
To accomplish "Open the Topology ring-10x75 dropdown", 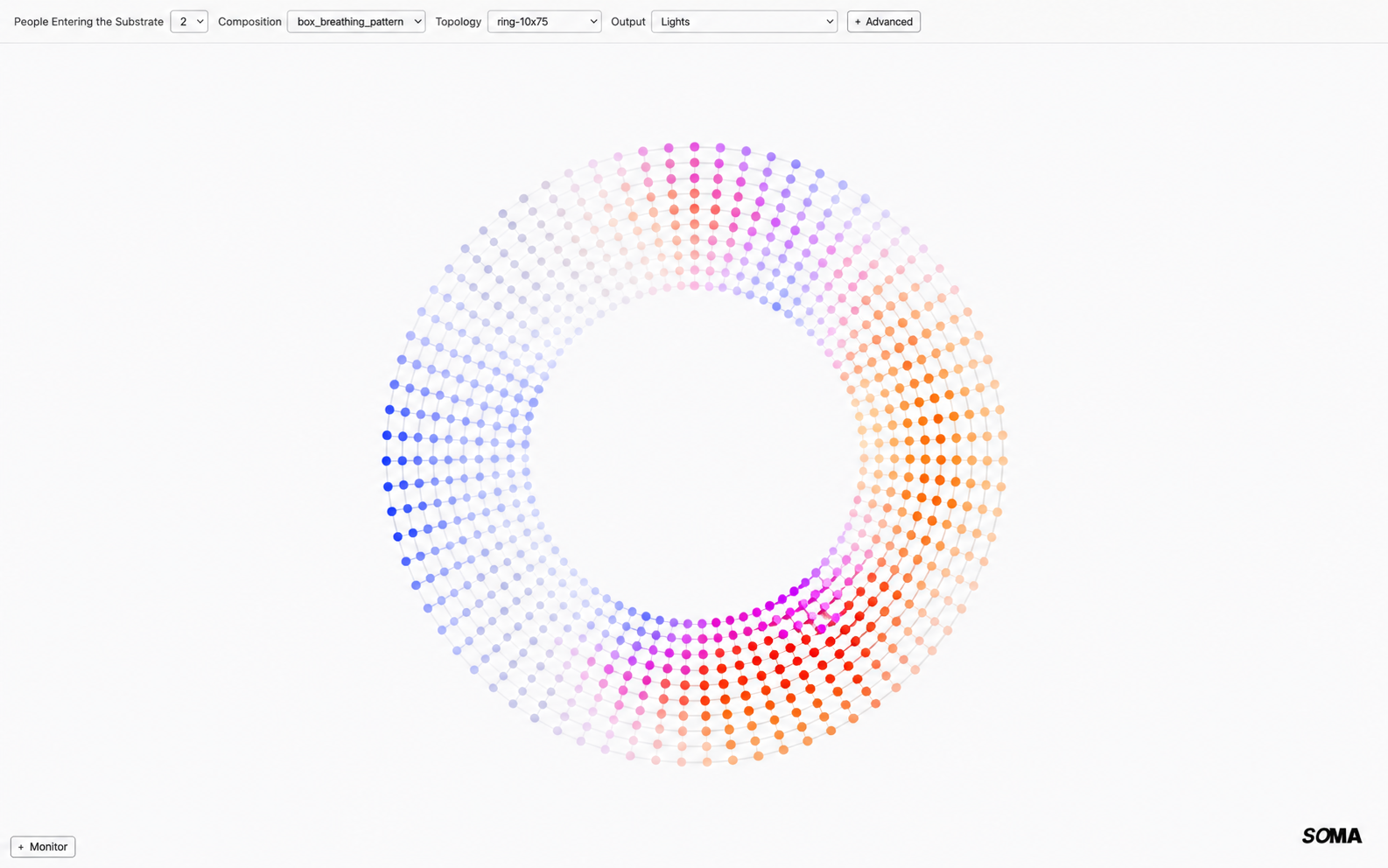I will click(x=544, y=21).
